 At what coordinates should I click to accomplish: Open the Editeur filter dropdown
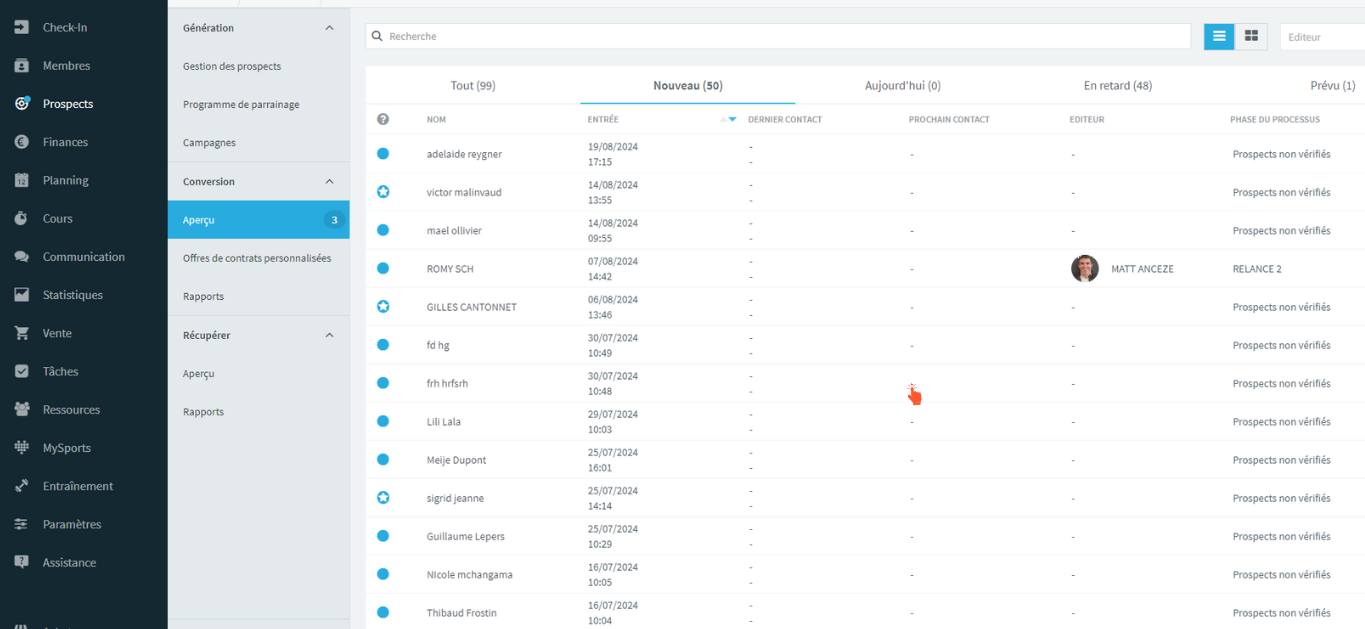1322,37
